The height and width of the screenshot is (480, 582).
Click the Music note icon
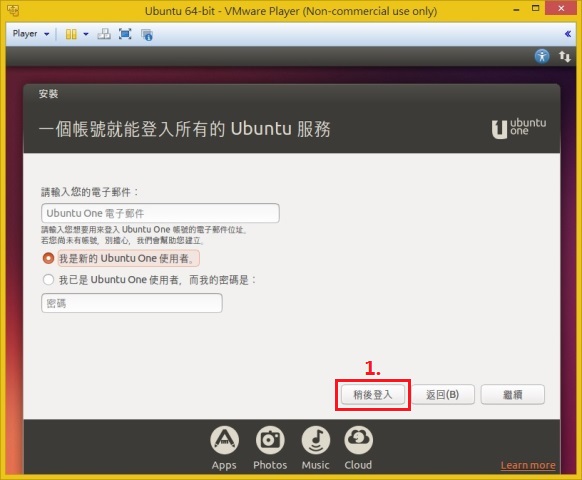tap(315, 440)
